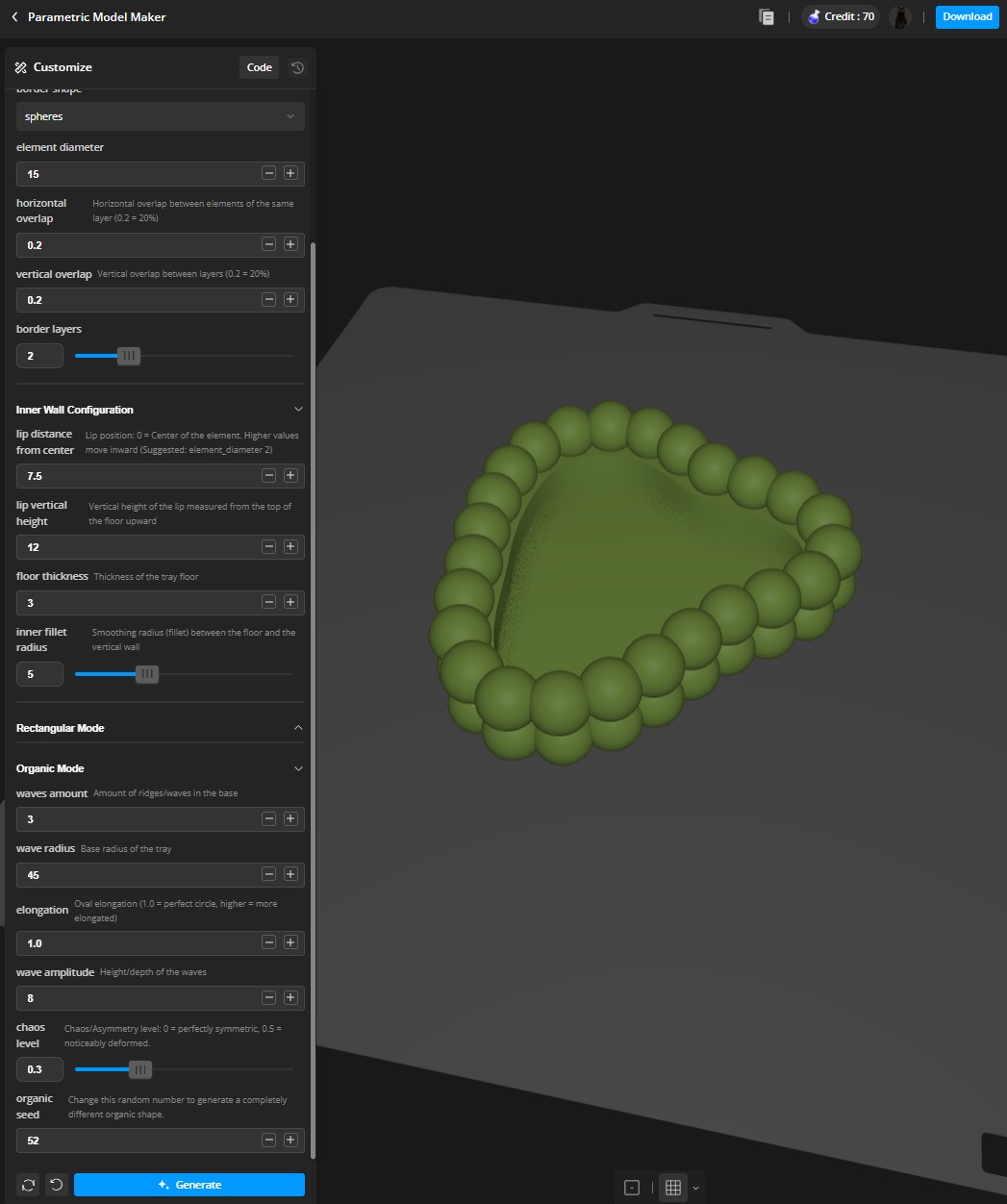The image size is (1007, 1204).
Task: Click the customize panel vertical scrollbar
Action: point(312,699)
